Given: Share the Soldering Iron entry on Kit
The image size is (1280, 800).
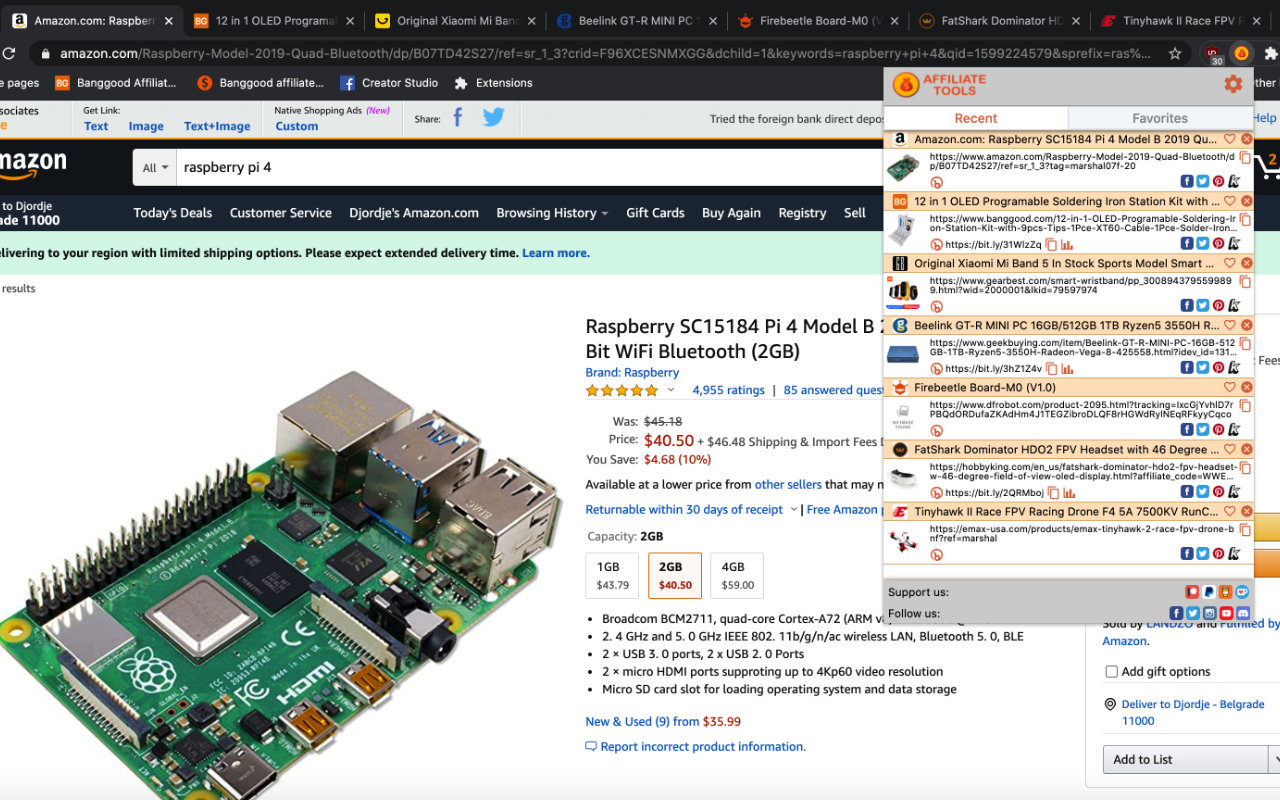Looking at the screenshot, I should [x=1234, y=243].
